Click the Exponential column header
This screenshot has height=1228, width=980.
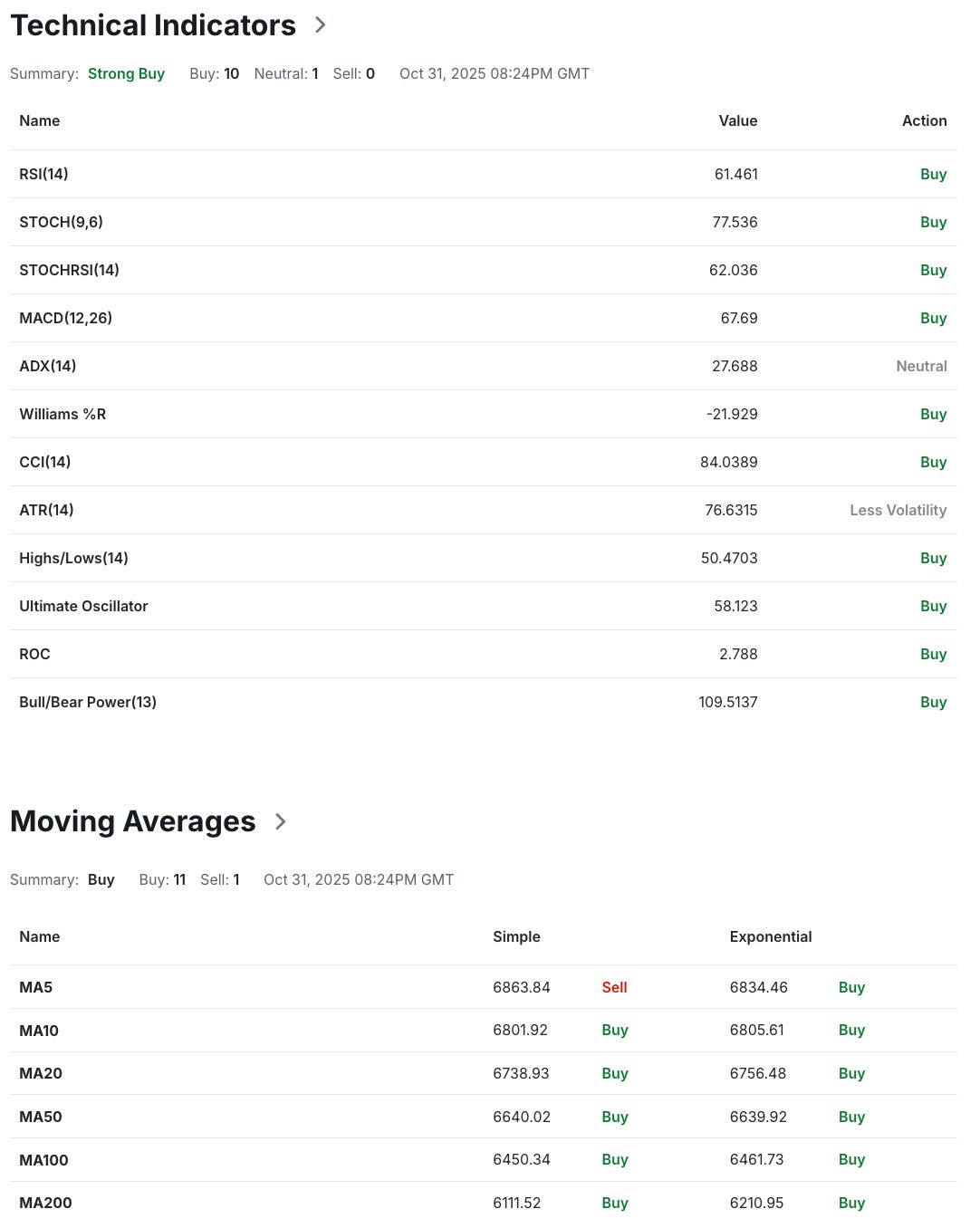pyautogui.click(x=771, y=936)
